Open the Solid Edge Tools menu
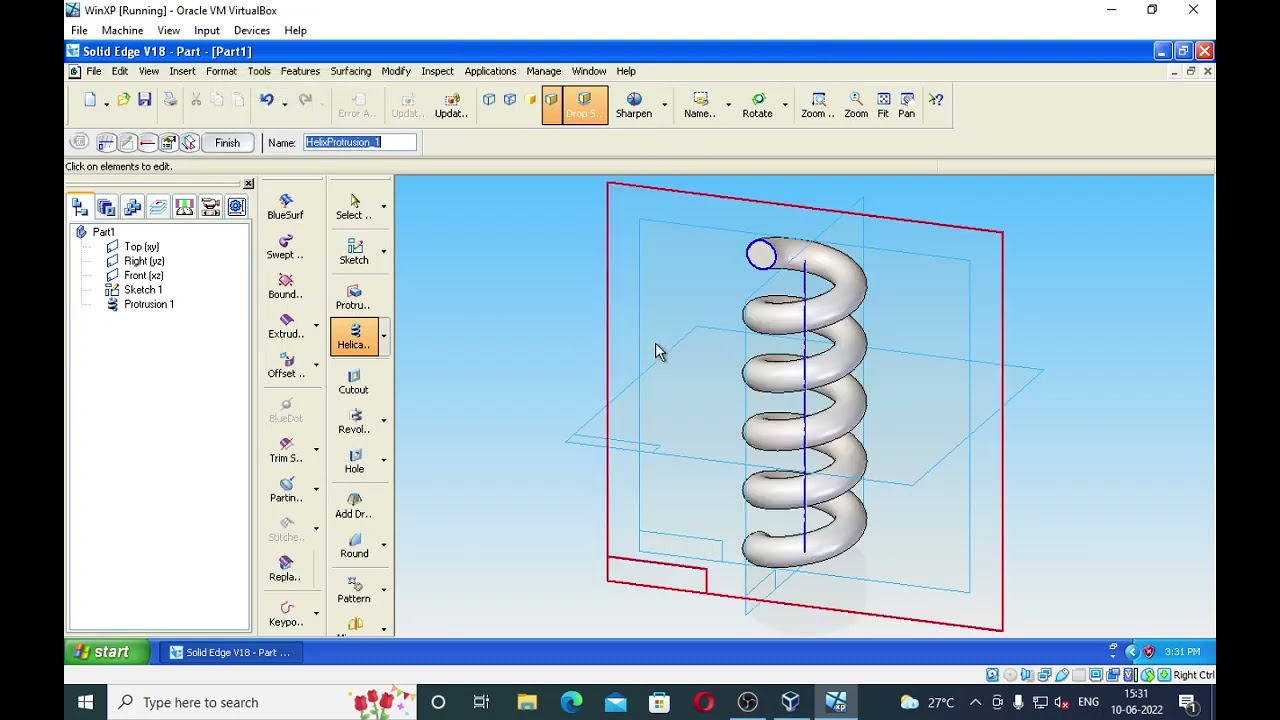 coord(259,71)
